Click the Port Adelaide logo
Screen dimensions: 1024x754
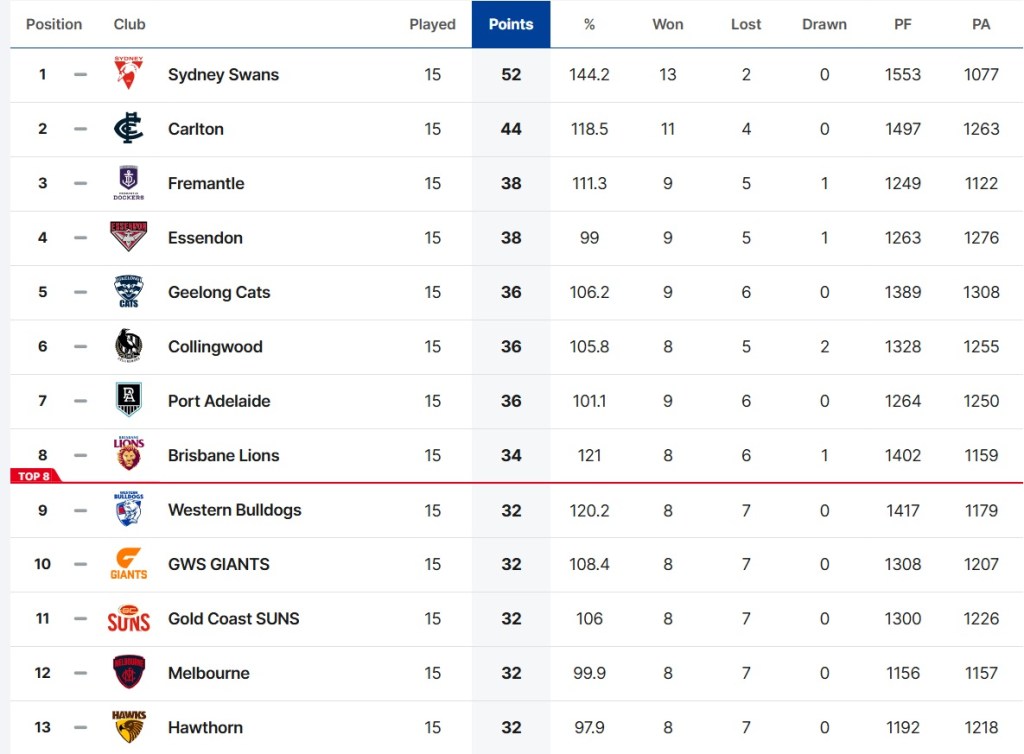point(128,401)
